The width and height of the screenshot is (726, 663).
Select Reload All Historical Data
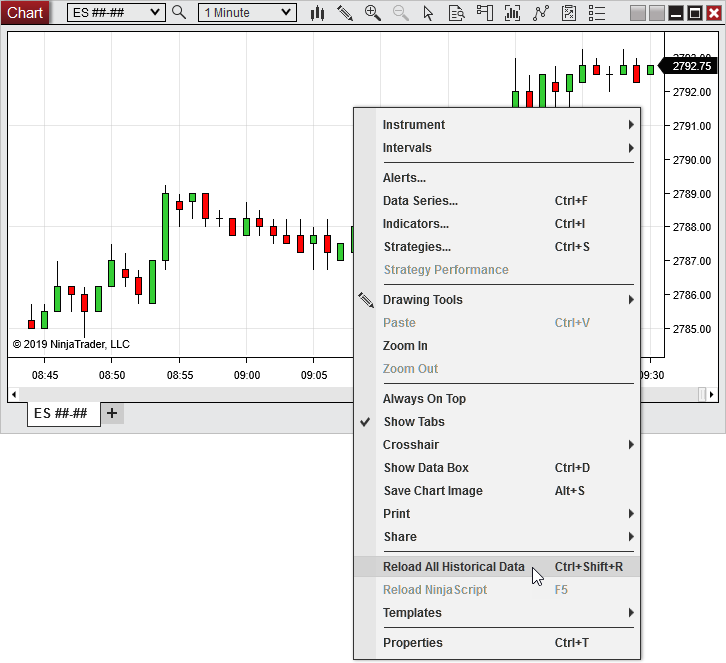453,567
